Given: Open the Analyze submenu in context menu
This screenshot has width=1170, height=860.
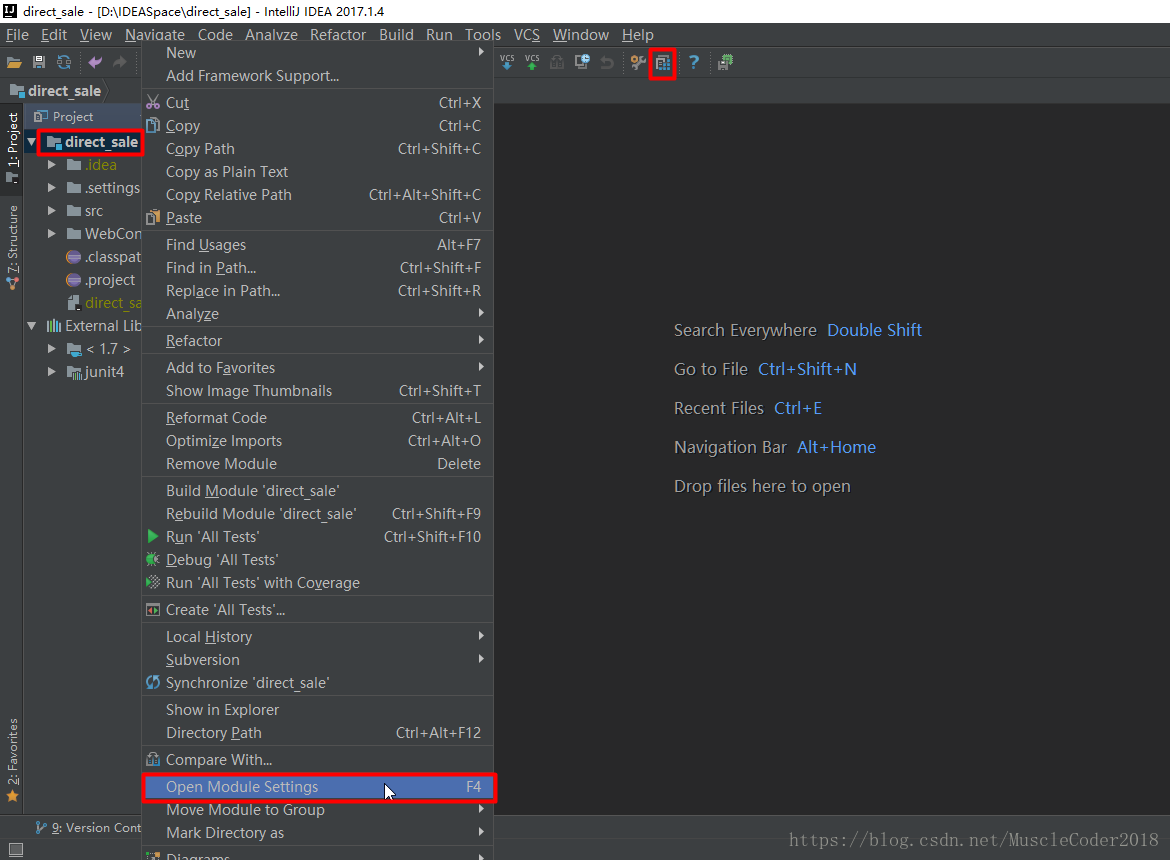Looking at the screenshot, I should pyautogui.click(x=317, y=314).
